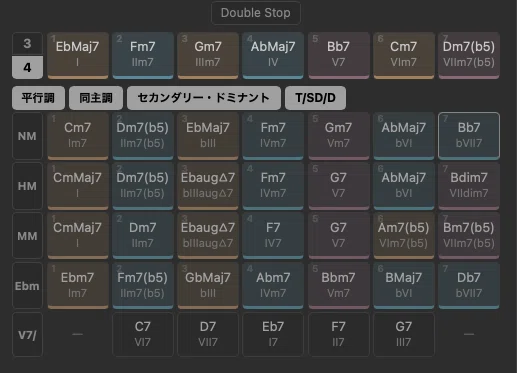Play the Am7(b5) VIm7(b5) chord pad

click(x=404, y=236)
